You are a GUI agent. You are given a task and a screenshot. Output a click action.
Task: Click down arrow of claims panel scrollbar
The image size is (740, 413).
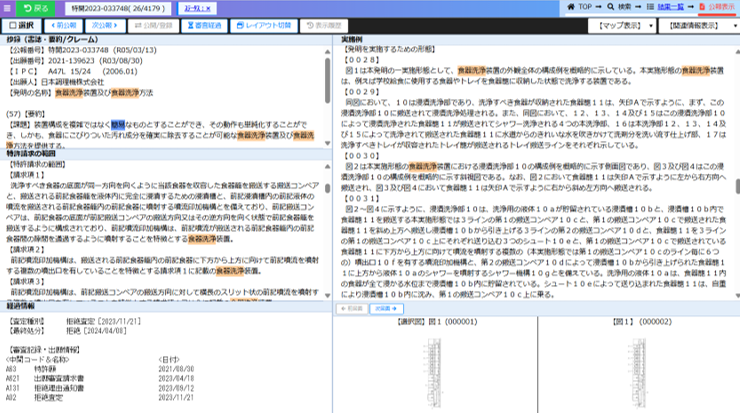point(328,296)
